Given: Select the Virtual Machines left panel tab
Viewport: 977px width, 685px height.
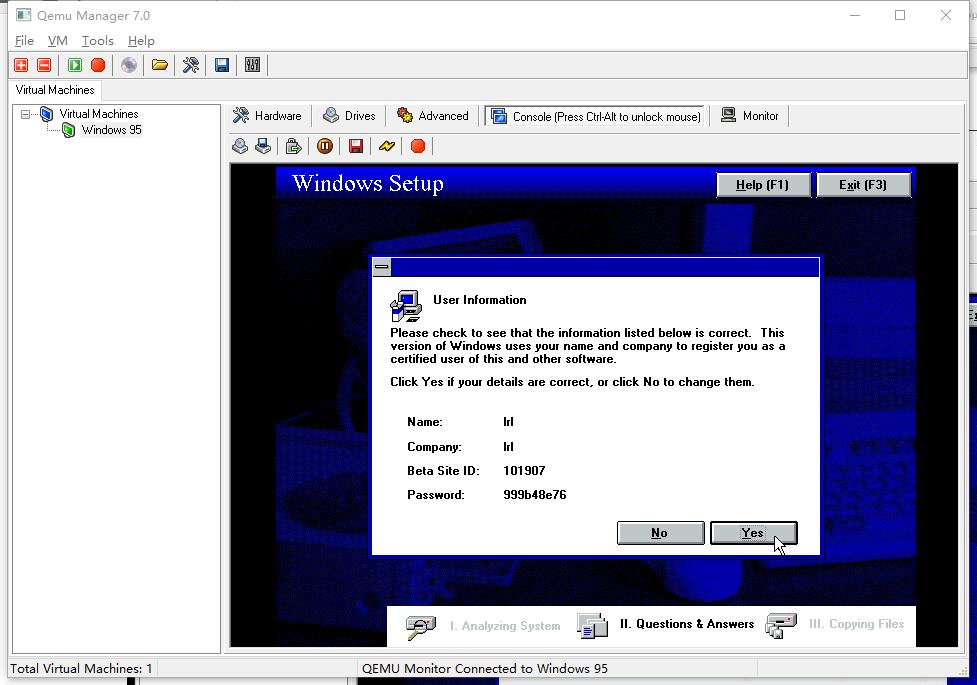Looking at the screenshot, I should (x=55, y=90).
